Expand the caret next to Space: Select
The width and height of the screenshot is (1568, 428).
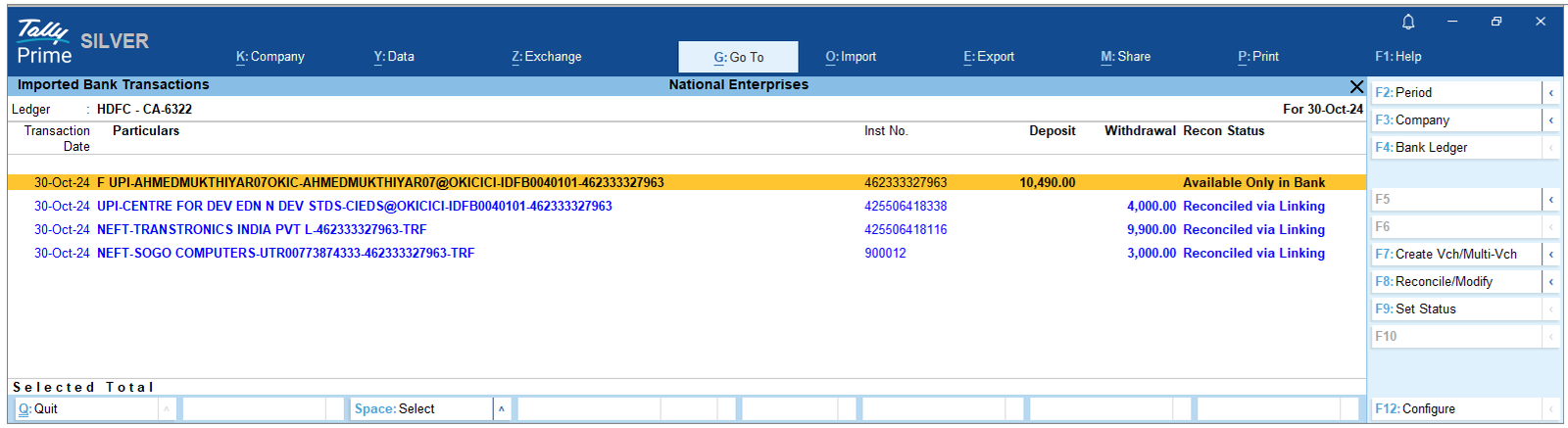(x=502, y=408)
